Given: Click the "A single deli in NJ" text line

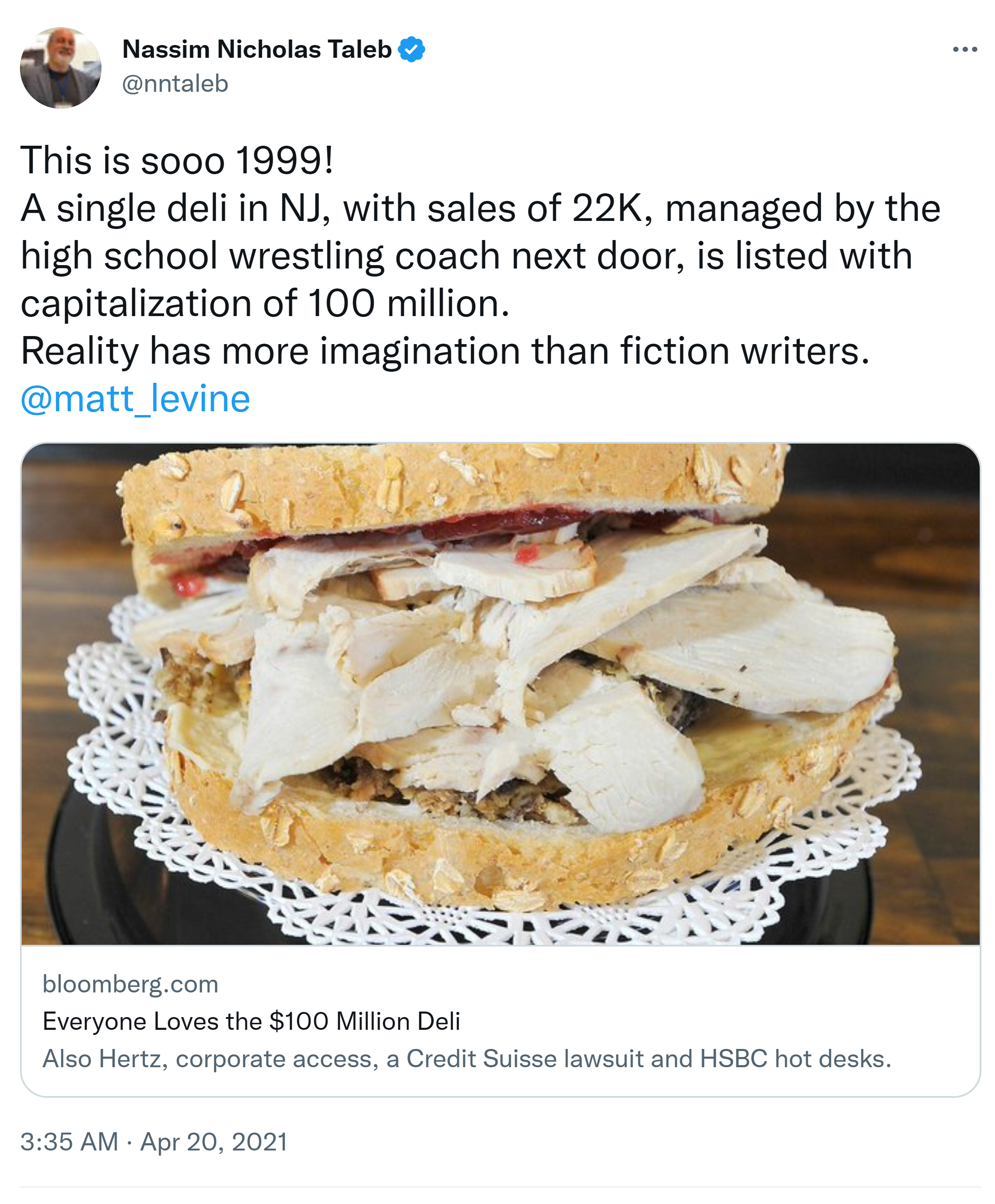Looking at the screenshot, I should coord(480,208).
